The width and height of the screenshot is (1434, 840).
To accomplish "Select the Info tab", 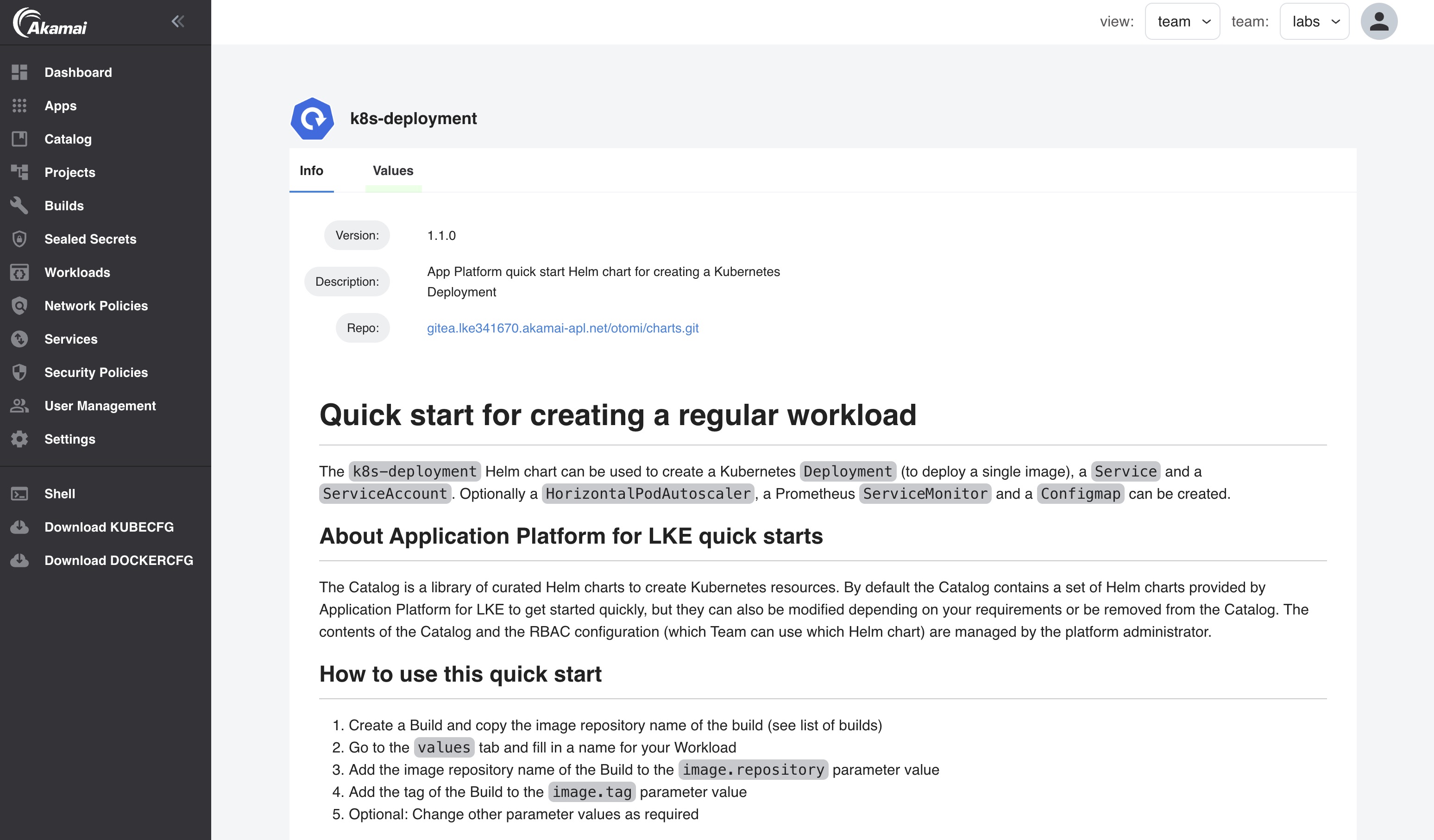I will pyautogui.click(x=311, y=170).
